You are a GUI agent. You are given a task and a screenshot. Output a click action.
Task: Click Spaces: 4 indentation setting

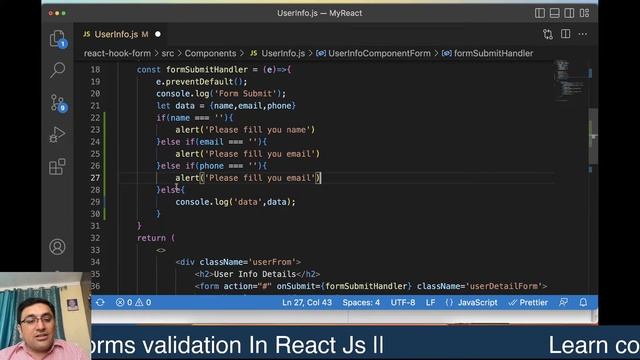pos(361,302)
